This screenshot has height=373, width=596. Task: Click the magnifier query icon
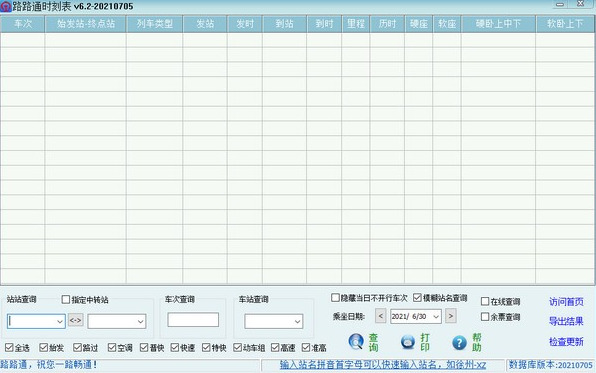click(356, 341)
